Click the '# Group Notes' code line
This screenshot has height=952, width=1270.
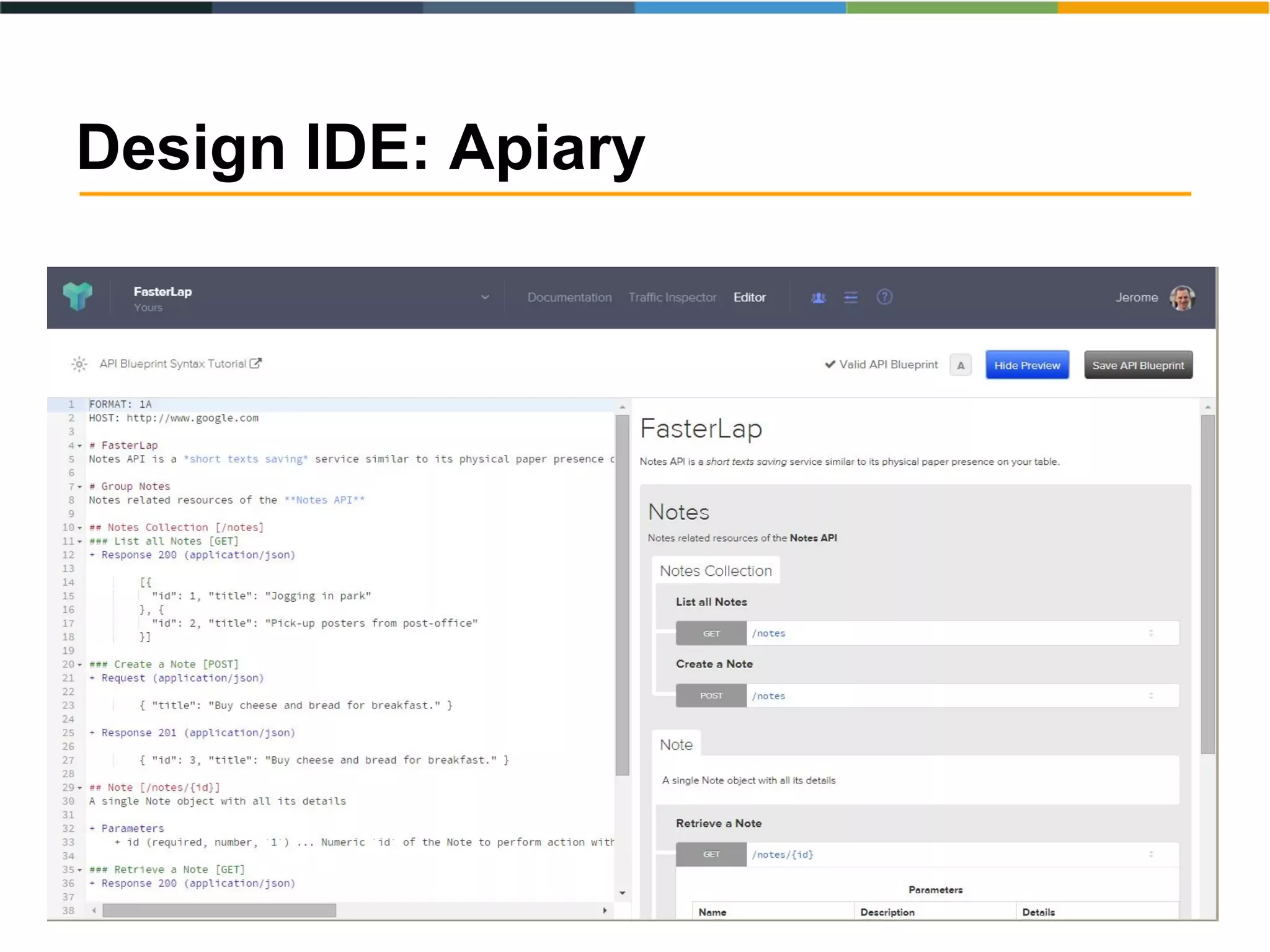coord(130,487)
